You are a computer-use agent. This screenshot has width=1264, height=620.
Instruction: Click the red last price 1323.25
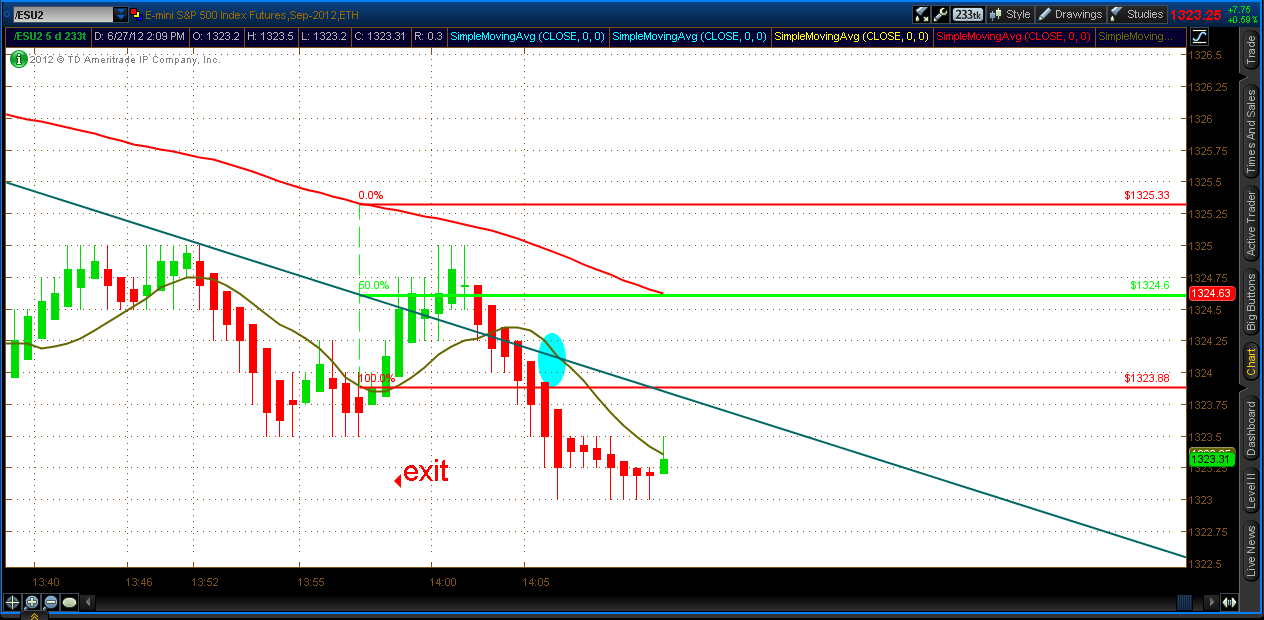1198,15
